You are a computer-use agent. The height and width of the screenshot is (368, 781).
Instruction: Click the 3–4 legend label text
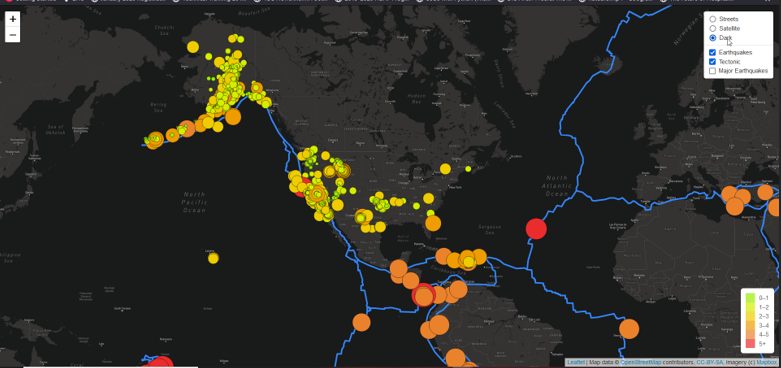pyautogui.click(x=764, y=325)
